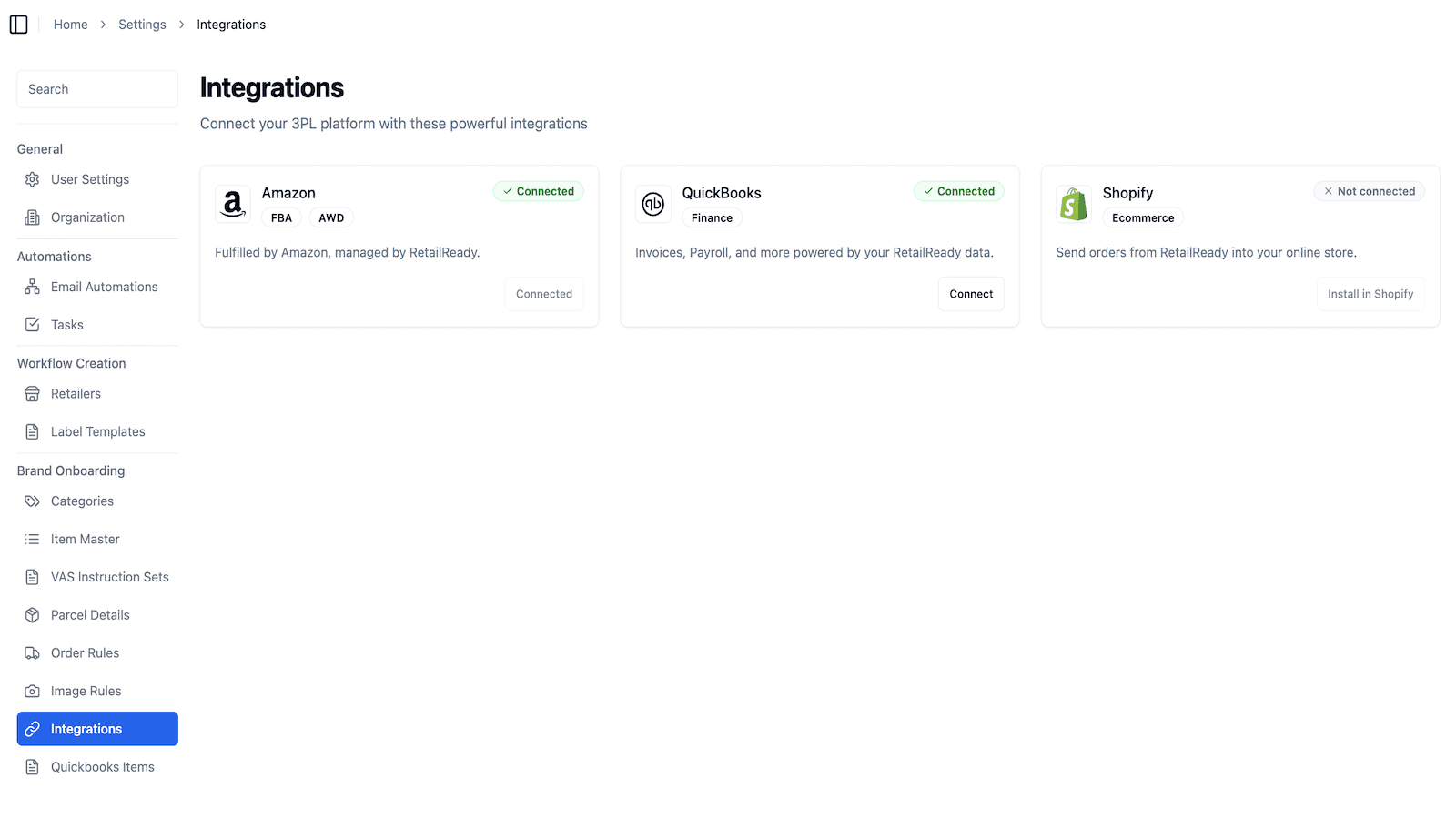This screenshot has width=1456, height=819.
Task: Connect the QuickBooks integration
Action: pos(971,293)
